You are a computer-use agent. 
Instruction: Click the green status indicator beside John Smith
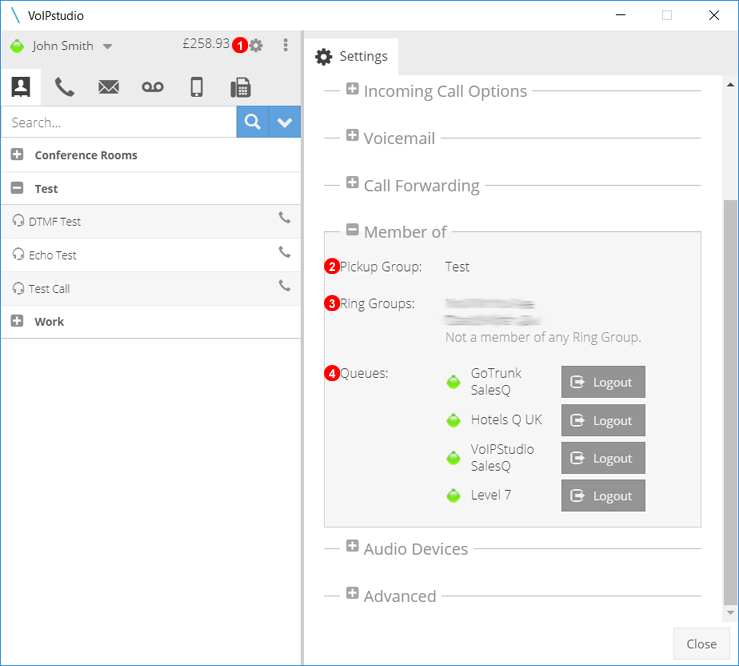(x=17, y=46)
